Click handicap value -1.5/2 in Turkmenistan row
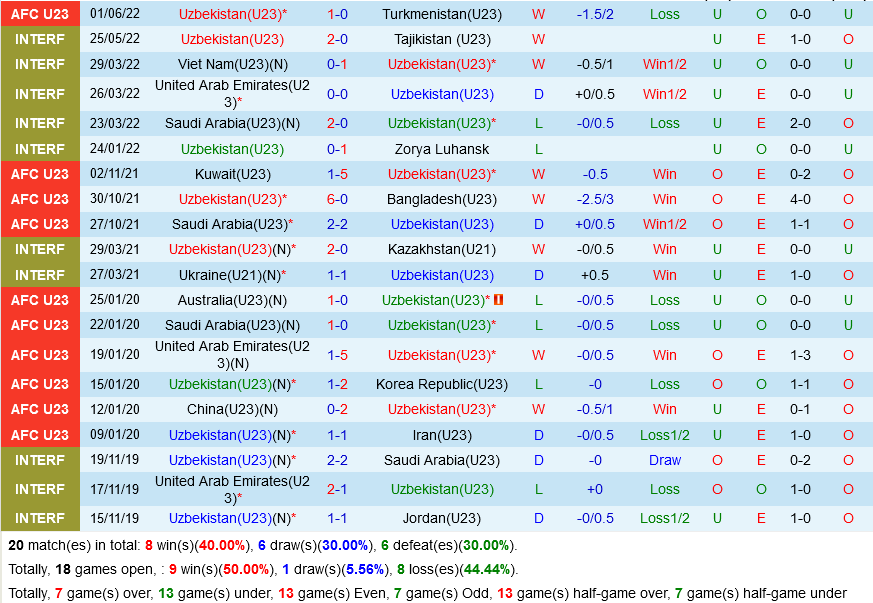The height and width of the screenshot is (603, 873). (595, 14)
